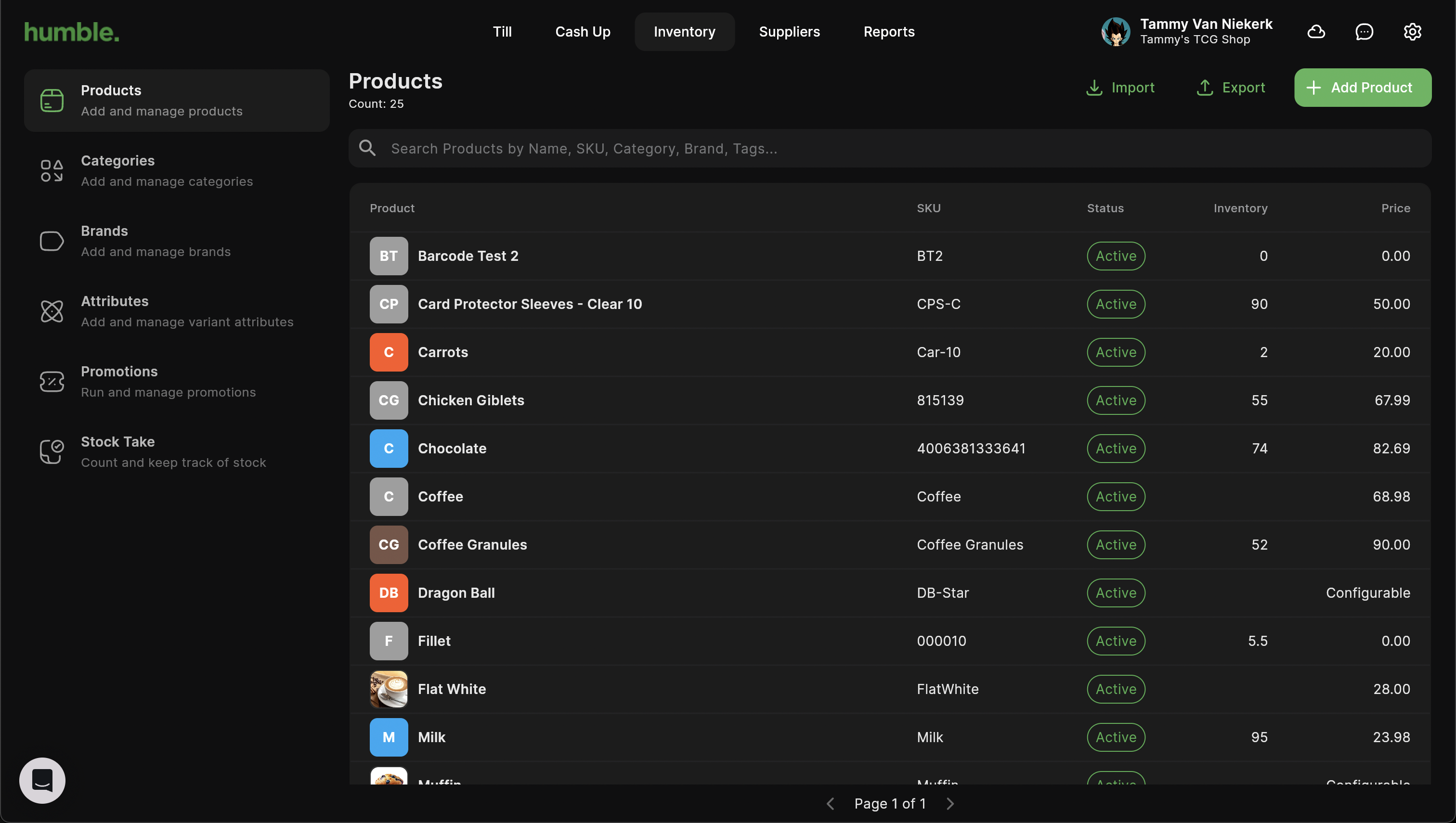
Task: Open the cloud sync icon
Action: pyautogui.click(x=1316, y=32)
